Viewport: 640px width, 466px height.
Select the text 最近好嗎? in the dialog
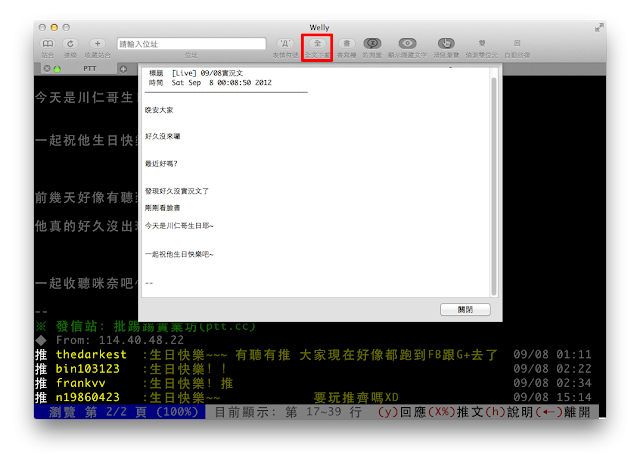[x=161, y=164]
